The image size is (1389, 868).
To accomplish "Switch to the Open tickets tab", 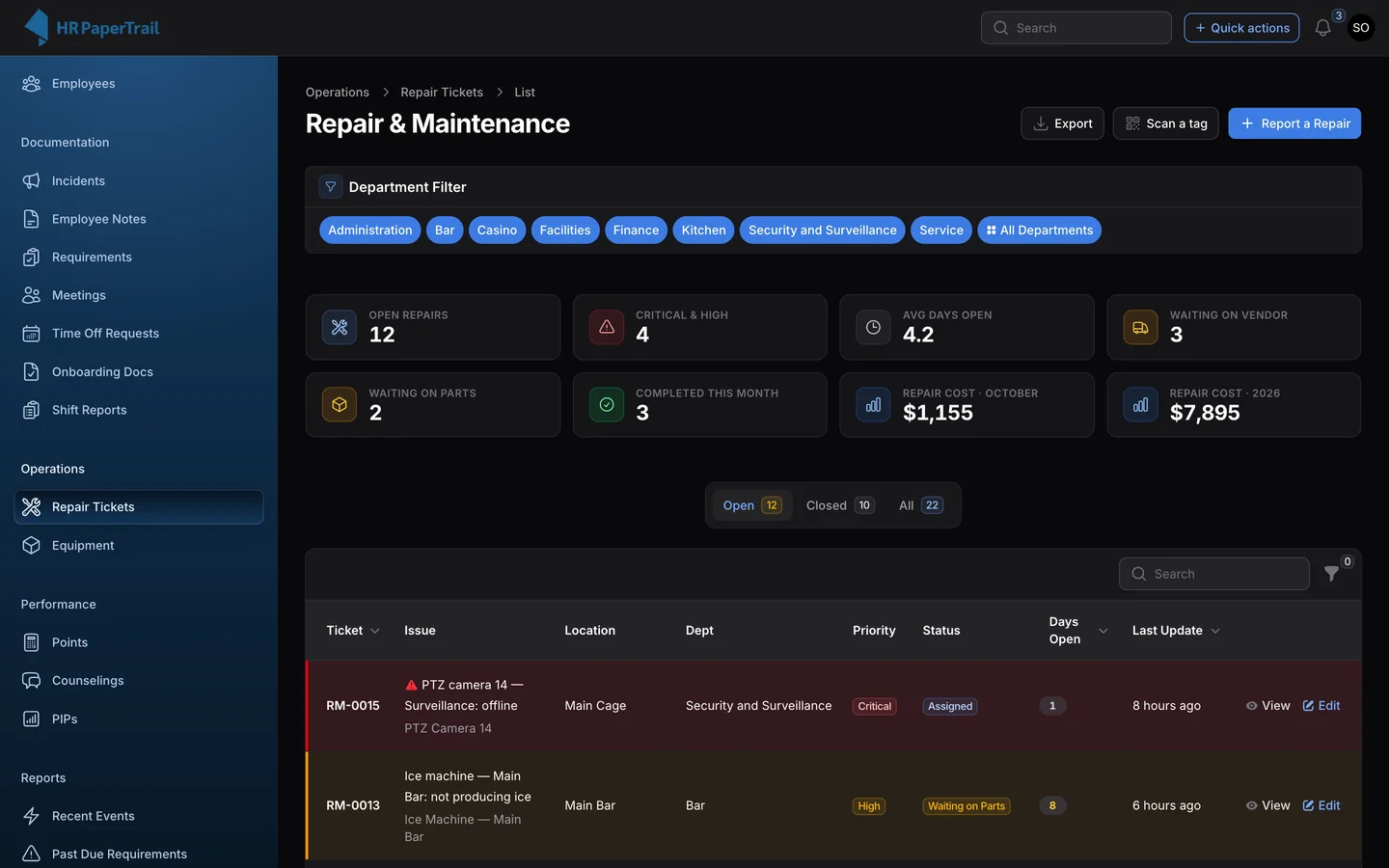I will (752, 505).
